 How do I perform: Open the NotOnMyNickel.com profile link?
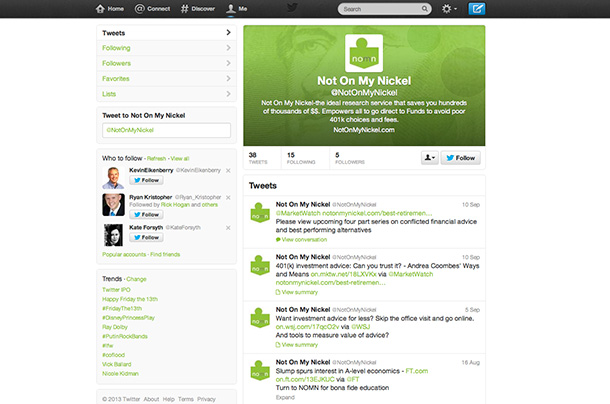[364, 130]
